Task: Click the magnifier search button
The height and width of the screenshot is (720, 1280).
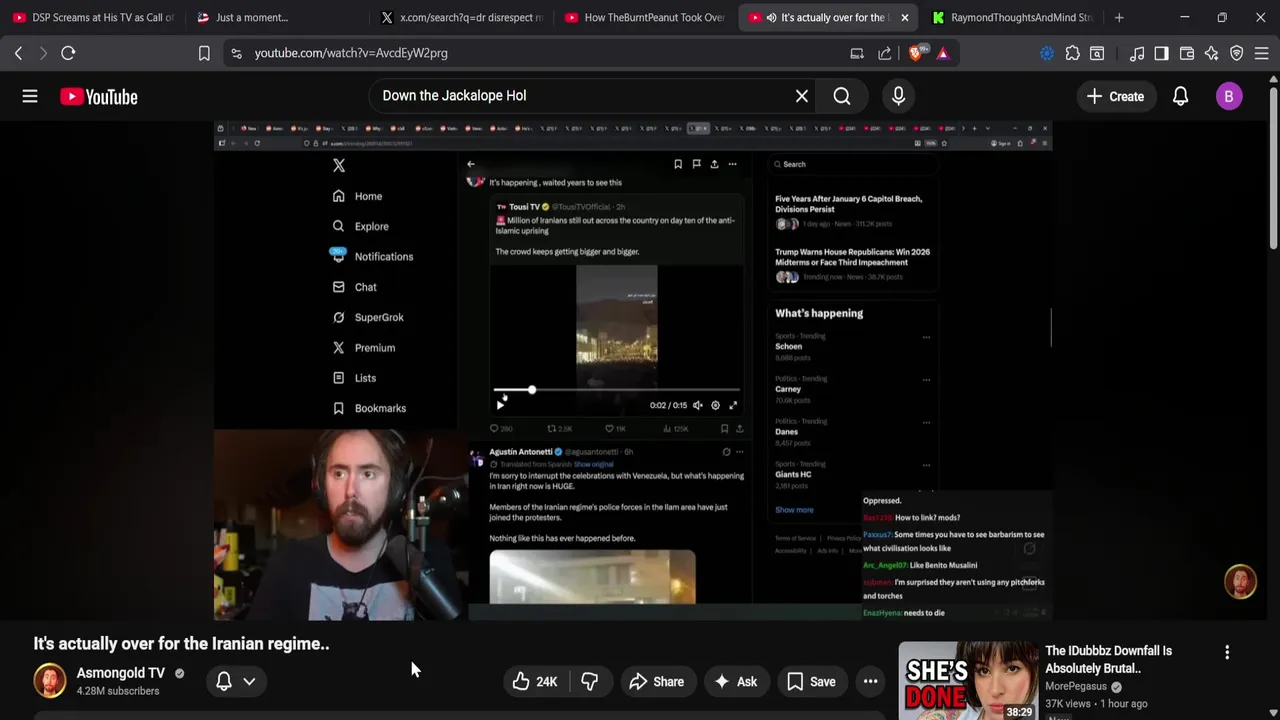Action: point(842,96)
